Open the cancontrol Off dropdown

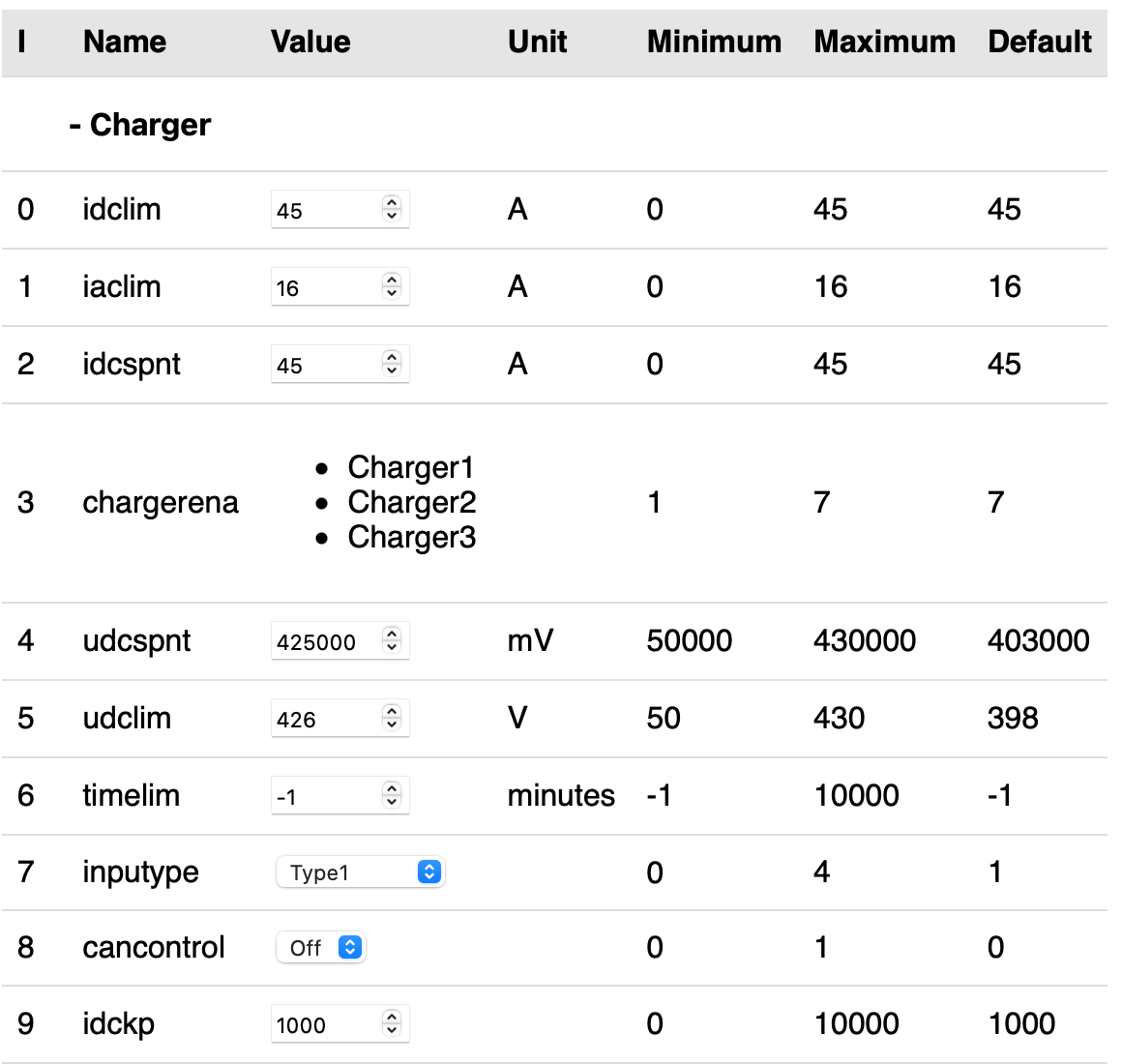(320, 948)
